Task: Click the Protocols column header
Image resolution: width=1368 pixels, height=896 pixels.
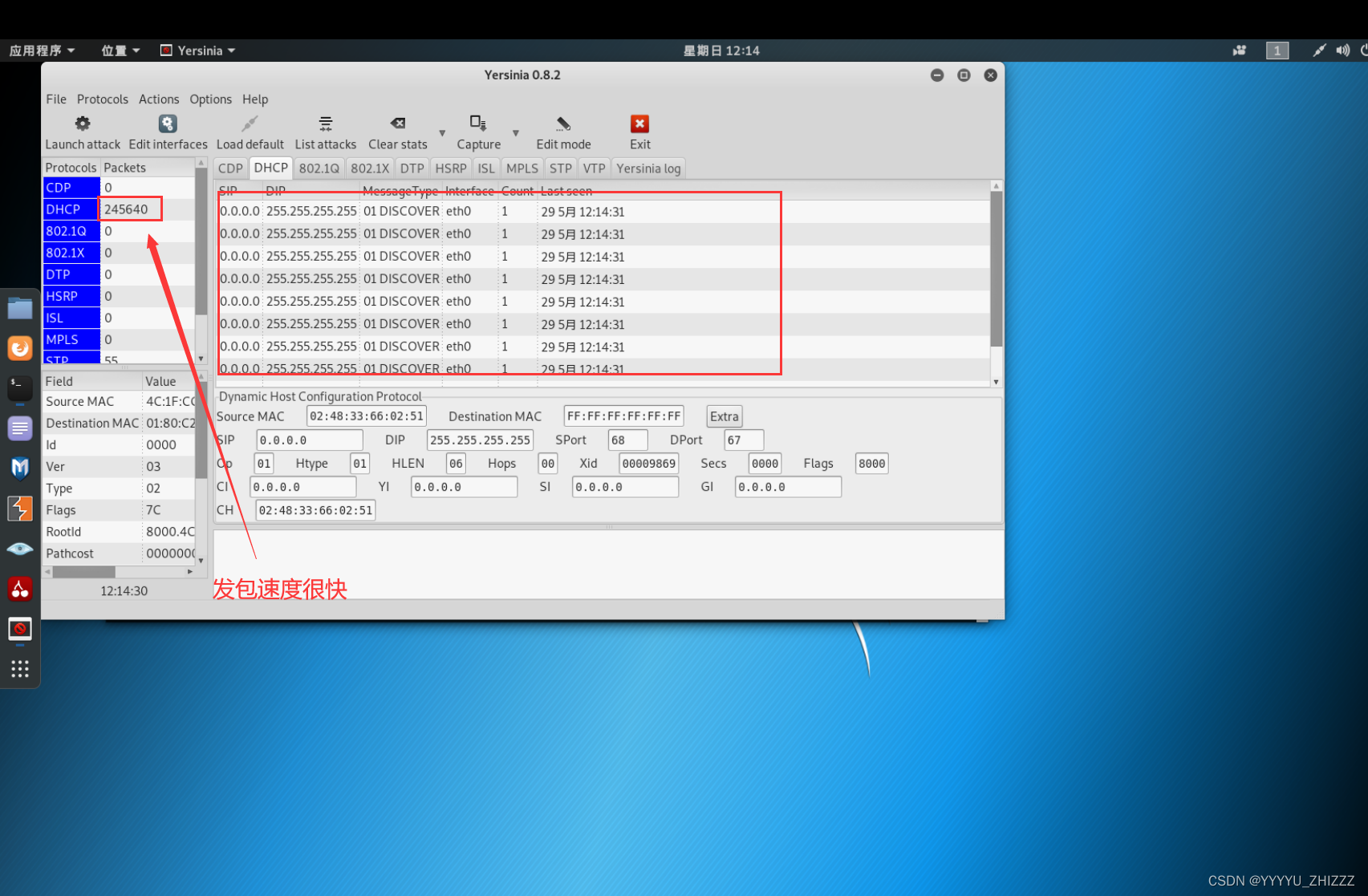Action: point(71,168)
